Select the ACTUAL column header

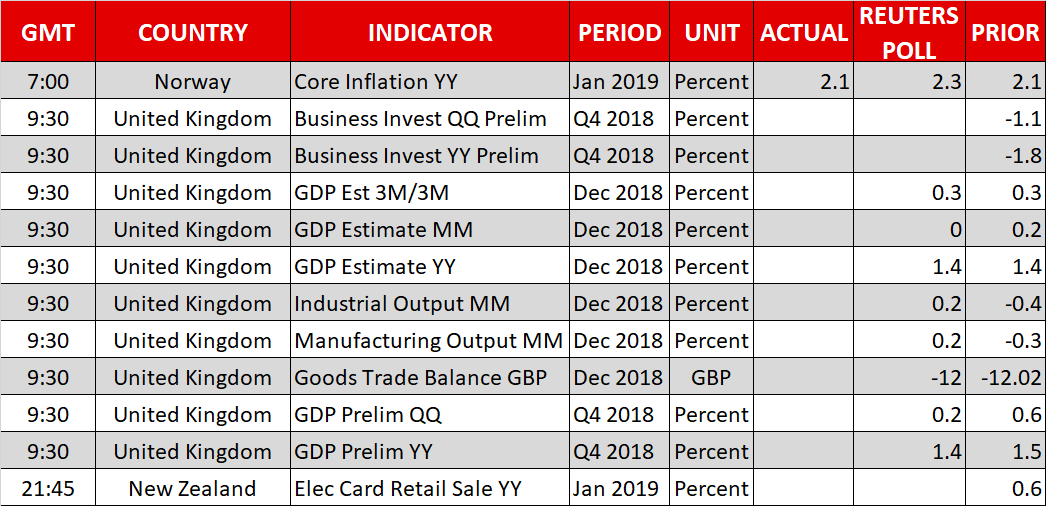(803, 32)
